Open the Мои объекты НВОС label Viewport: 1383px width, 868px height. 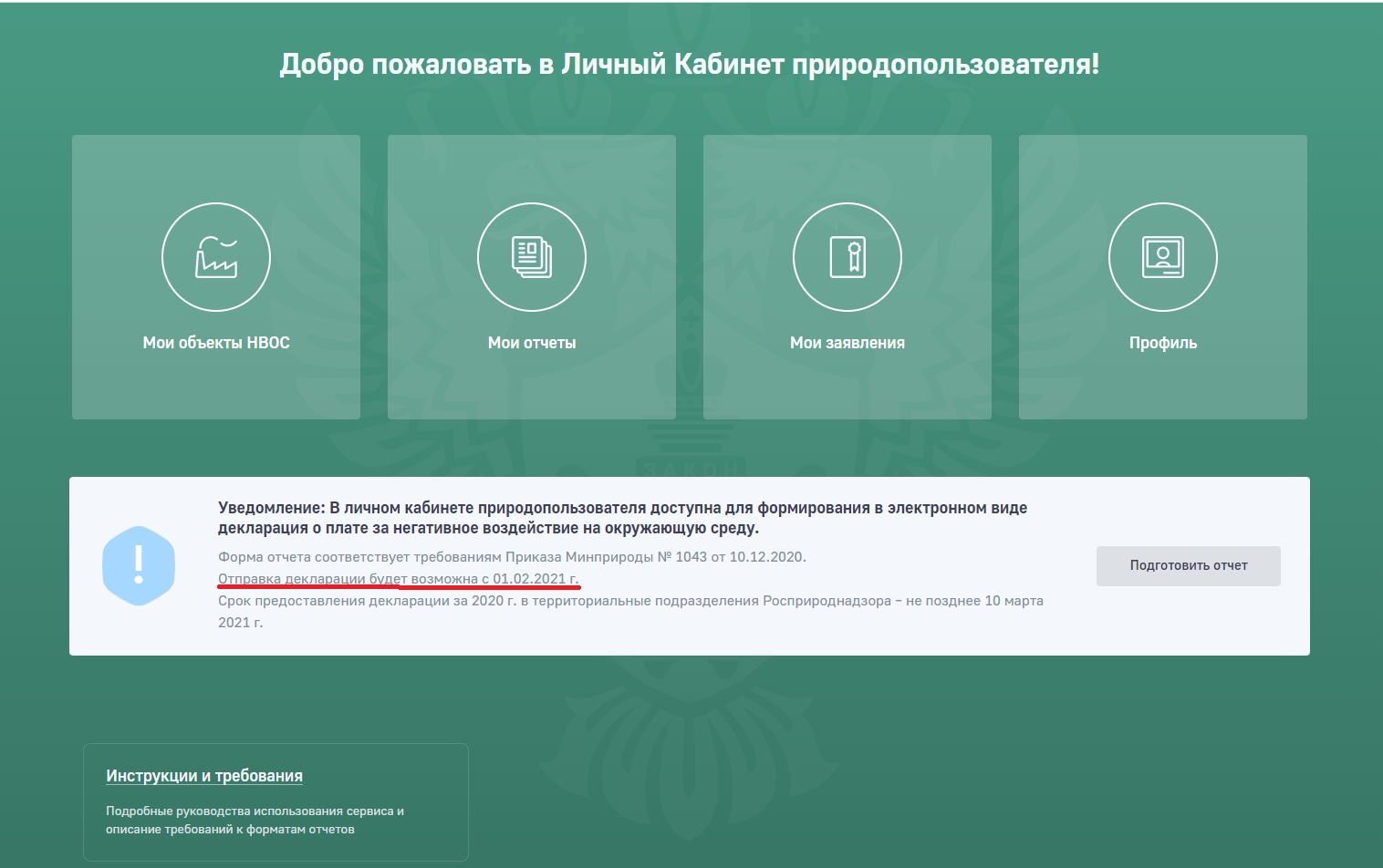tap(216, 343)
